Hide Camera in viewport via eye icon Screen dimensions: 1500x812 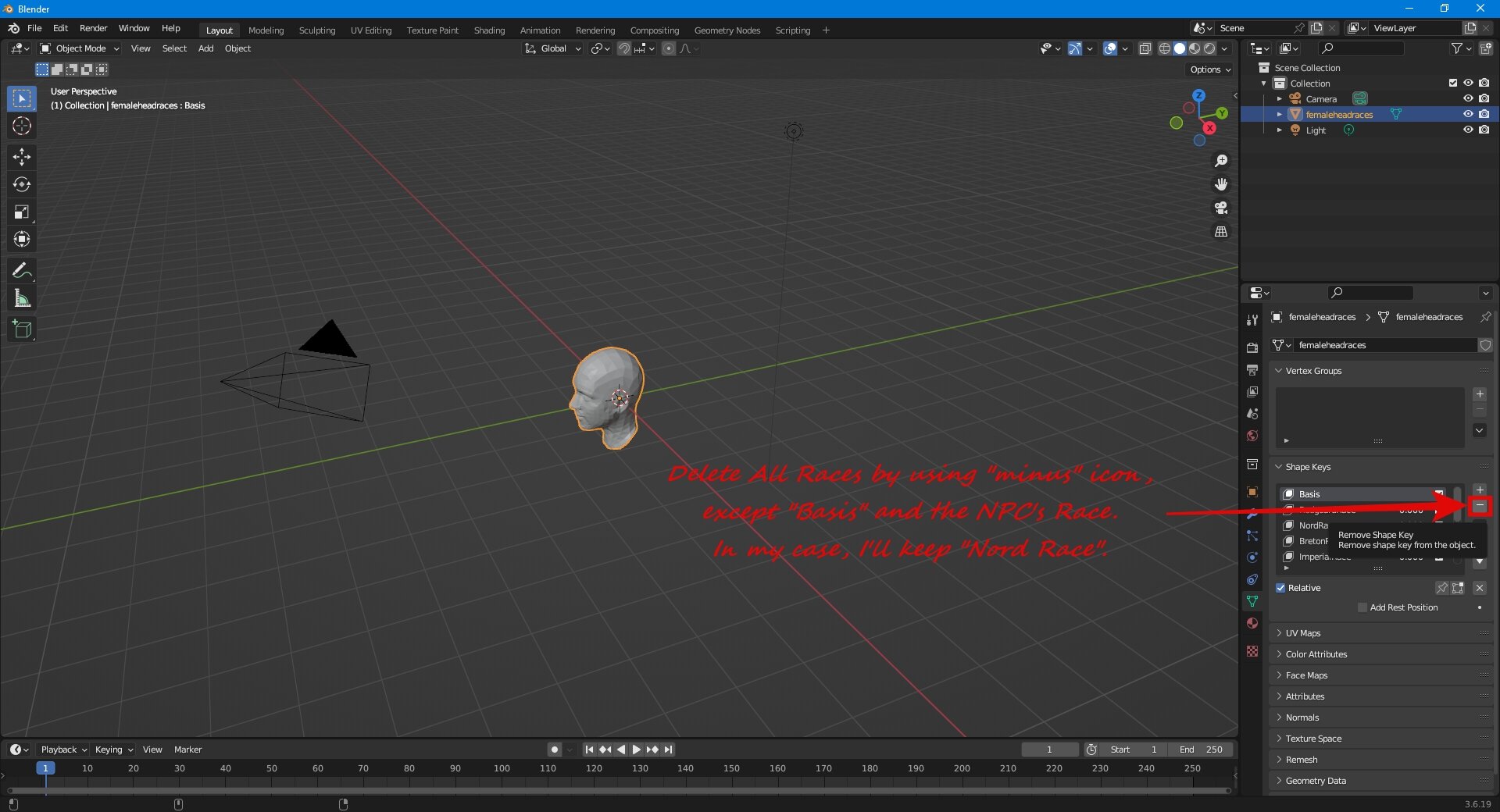(x=1468, y=98)
